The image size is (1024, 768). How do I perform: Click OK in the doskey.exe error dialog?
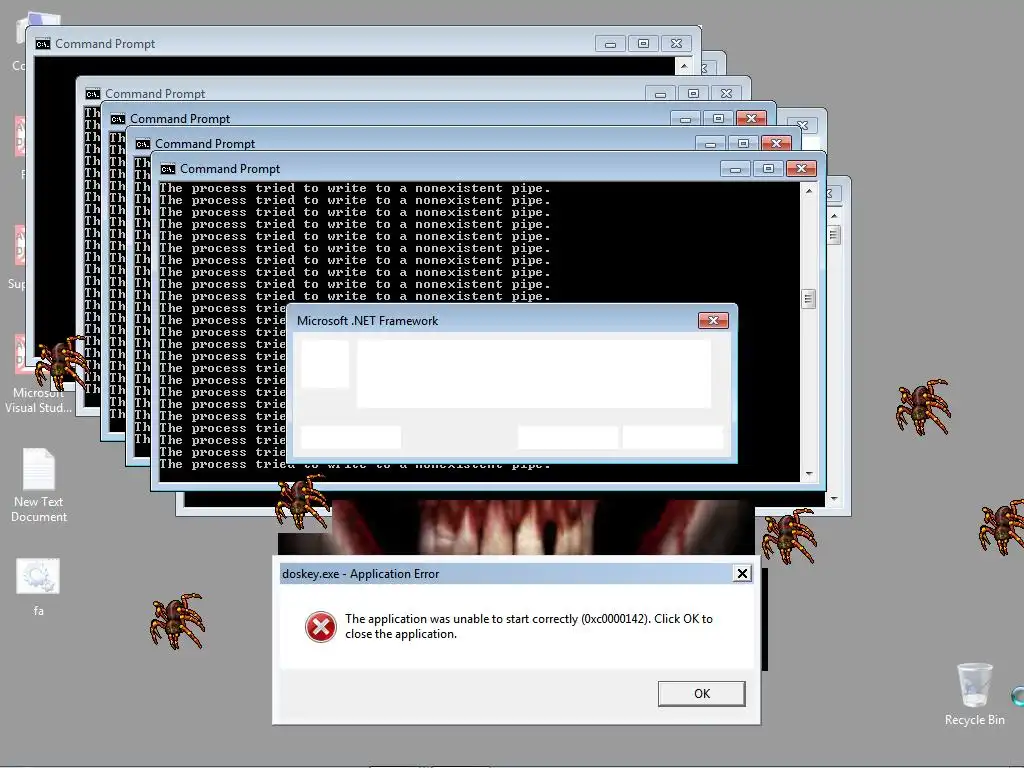pos(701,694)
